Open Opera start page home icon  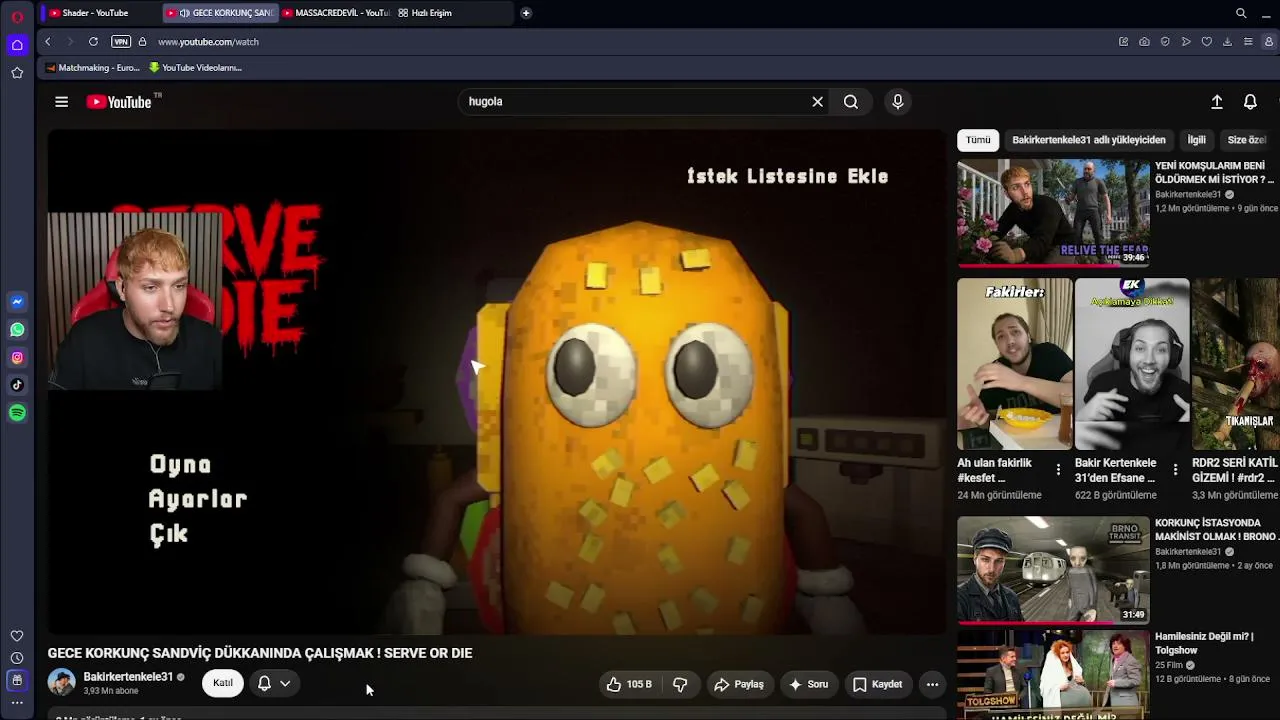pyautogui.click(x=17, y=45)
